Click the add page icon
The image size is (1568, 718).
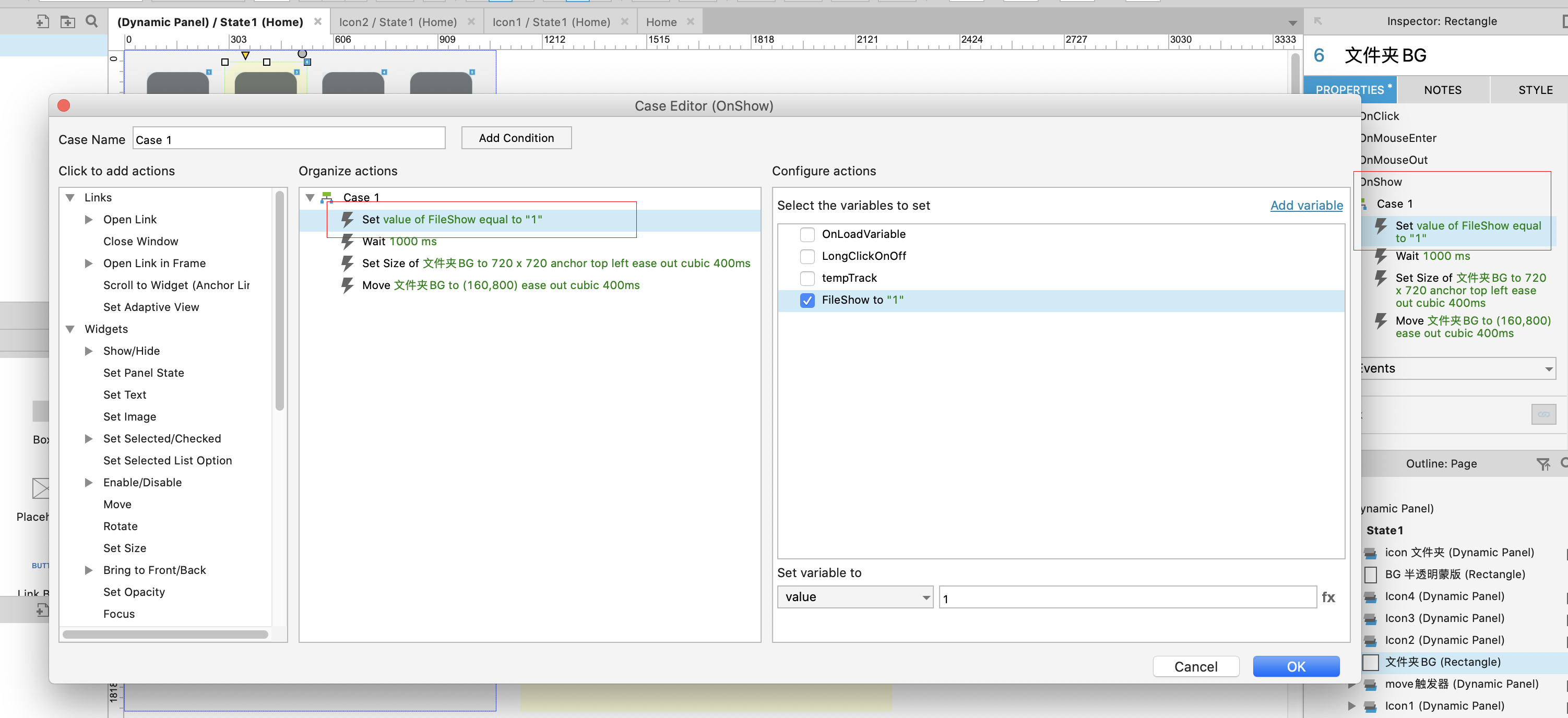coord(42,22)
